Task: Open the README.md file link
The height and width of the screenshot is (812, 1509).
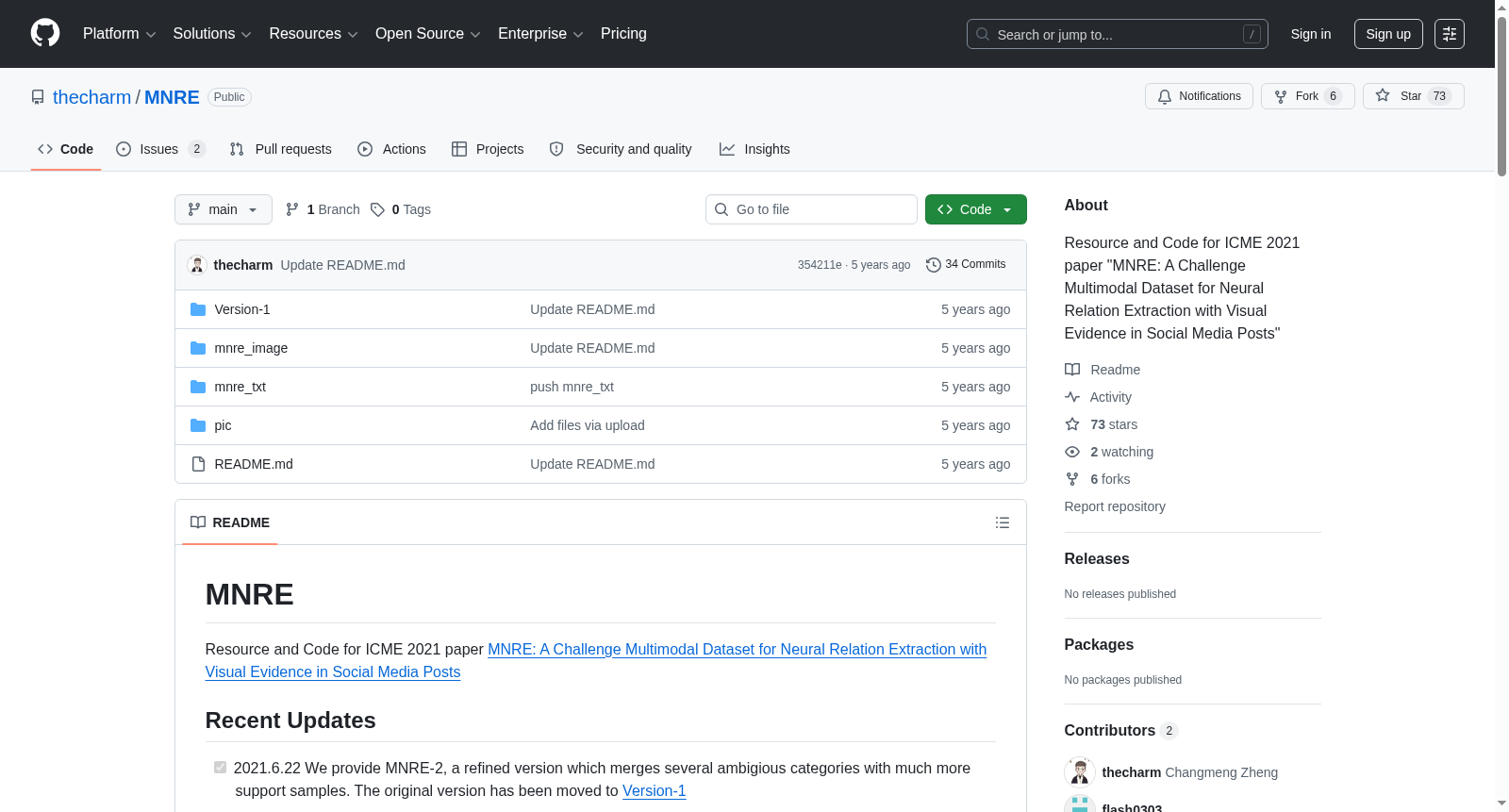Action: (x=254, y=464)
